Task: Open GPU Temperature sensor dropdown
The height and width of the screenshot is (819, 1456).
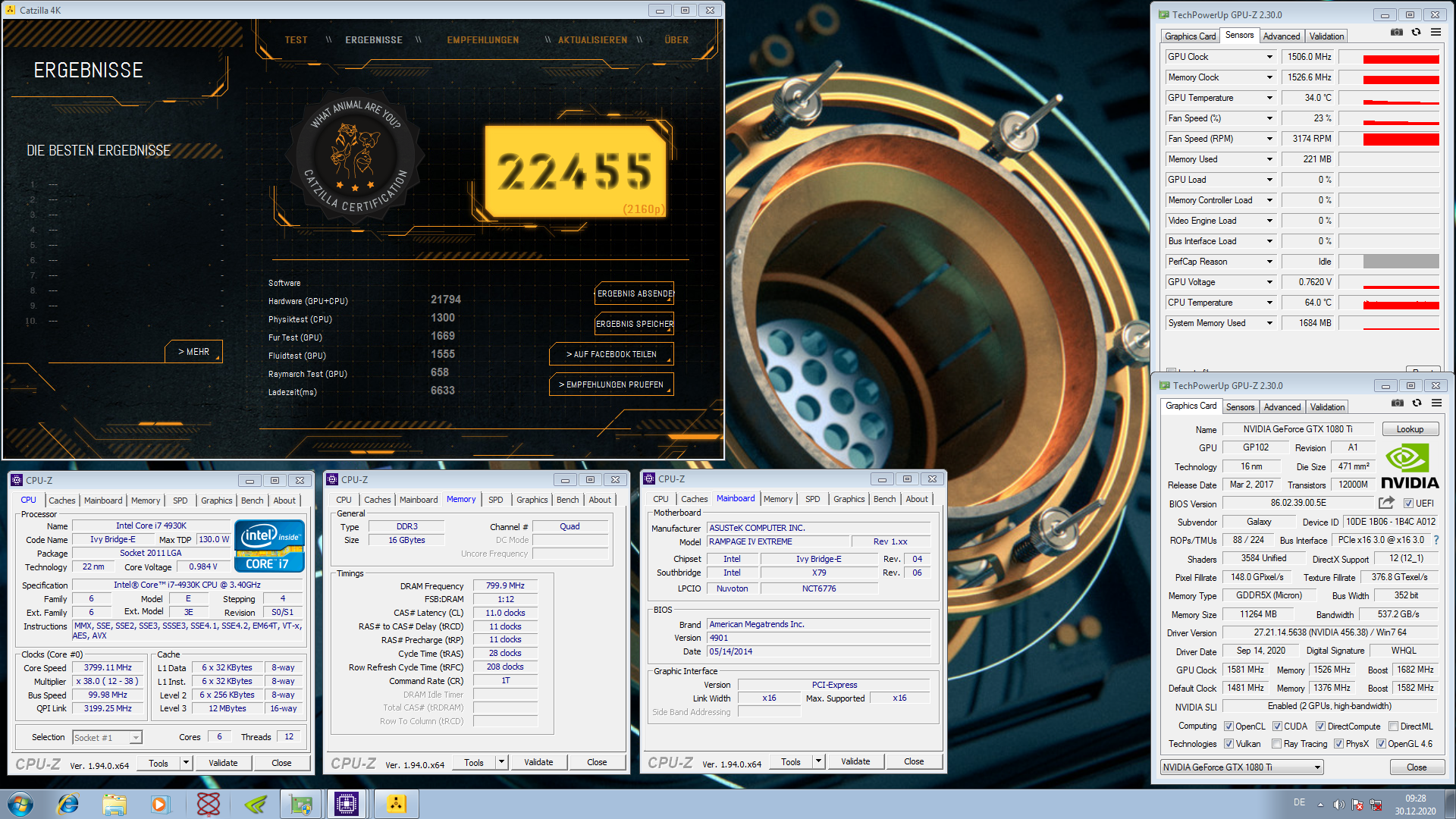Action: click(1269, 98)
